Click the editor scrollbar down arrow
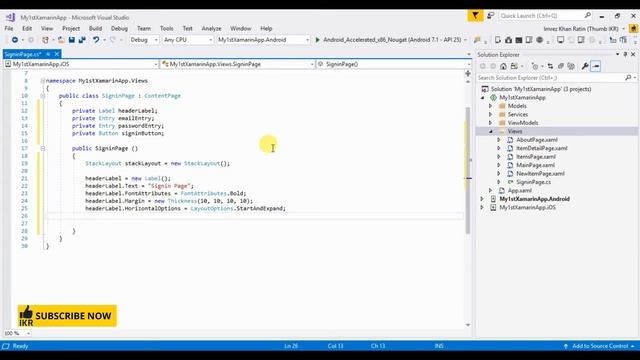640x360 pixels. pyautogui.click(x=468, y=325)
